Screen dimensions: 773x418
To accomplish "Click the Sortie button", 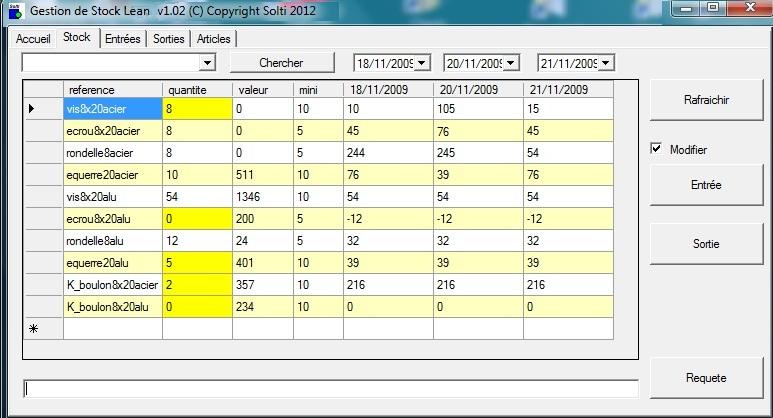I will (706, 244).
